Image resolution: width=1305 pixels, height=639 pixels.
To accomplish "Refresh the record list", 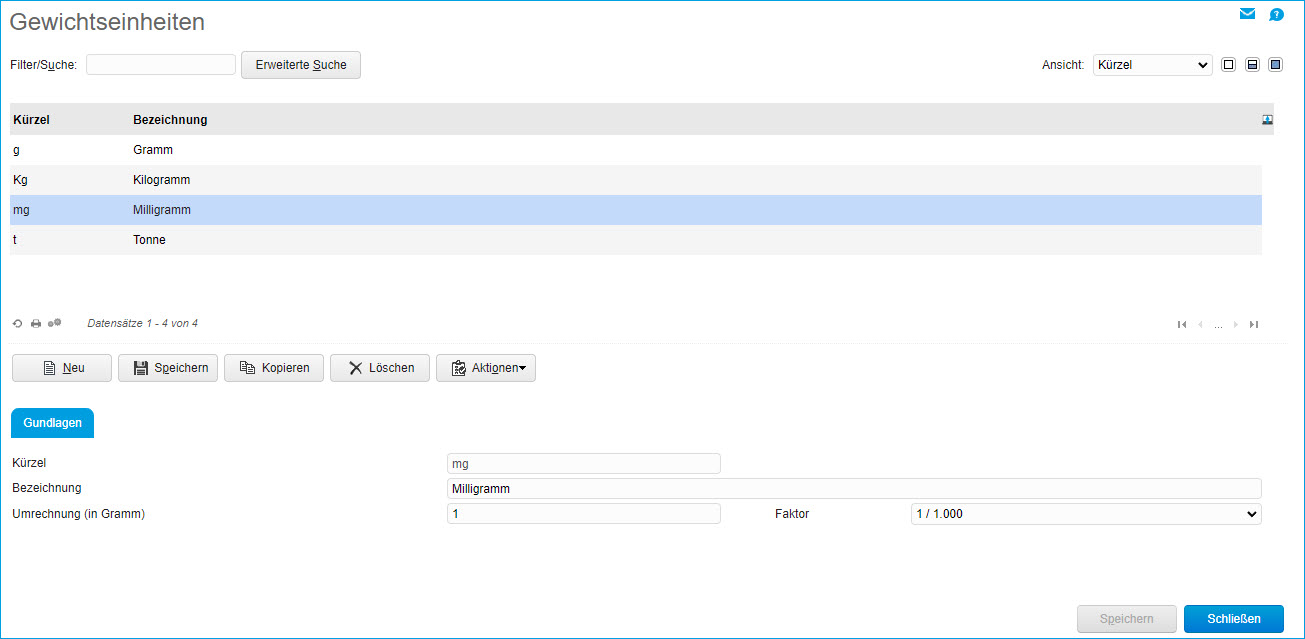I will 17,324.
